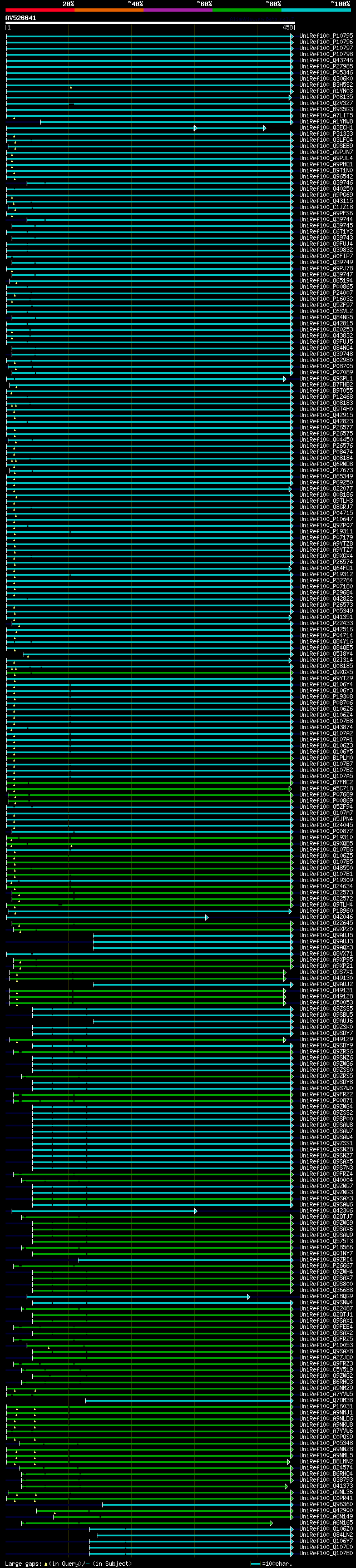The height and width of the screenshot is (1568, 356).
Task: Click the right arrowhead on UniRef100_Q3ECH1 row
Action: pyautogui.click(x=265, y=128)
